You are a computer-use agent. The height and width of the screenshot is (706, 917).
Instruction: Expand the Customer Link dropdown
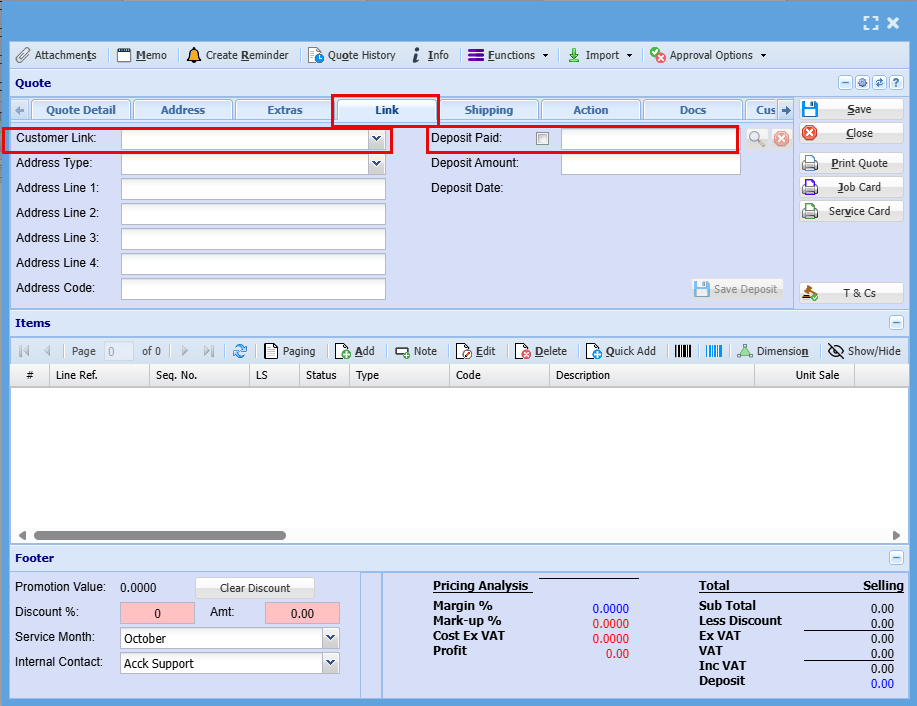point(377,138)
